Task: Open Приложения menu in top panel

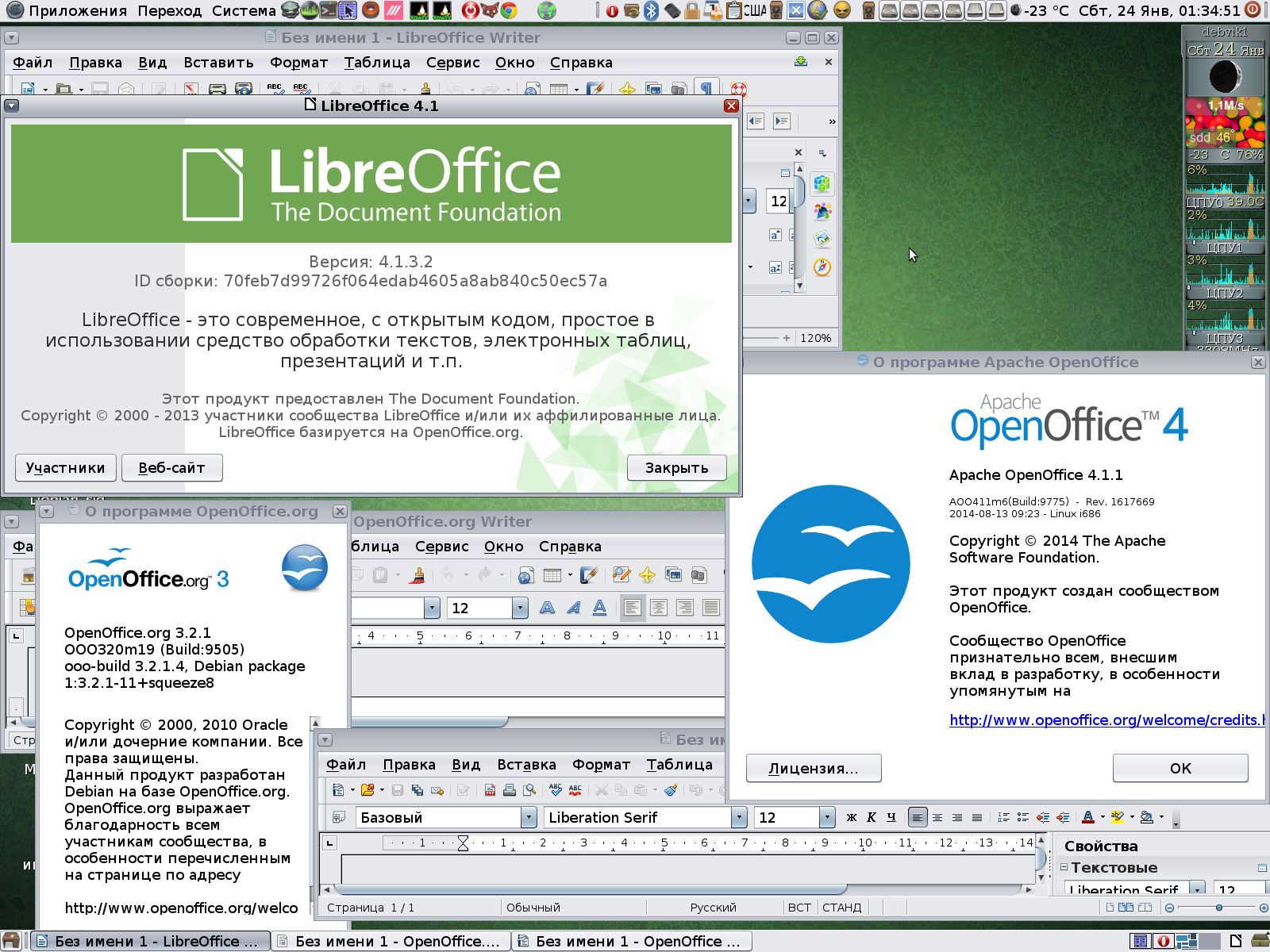Action: click(x=78, y=11)
